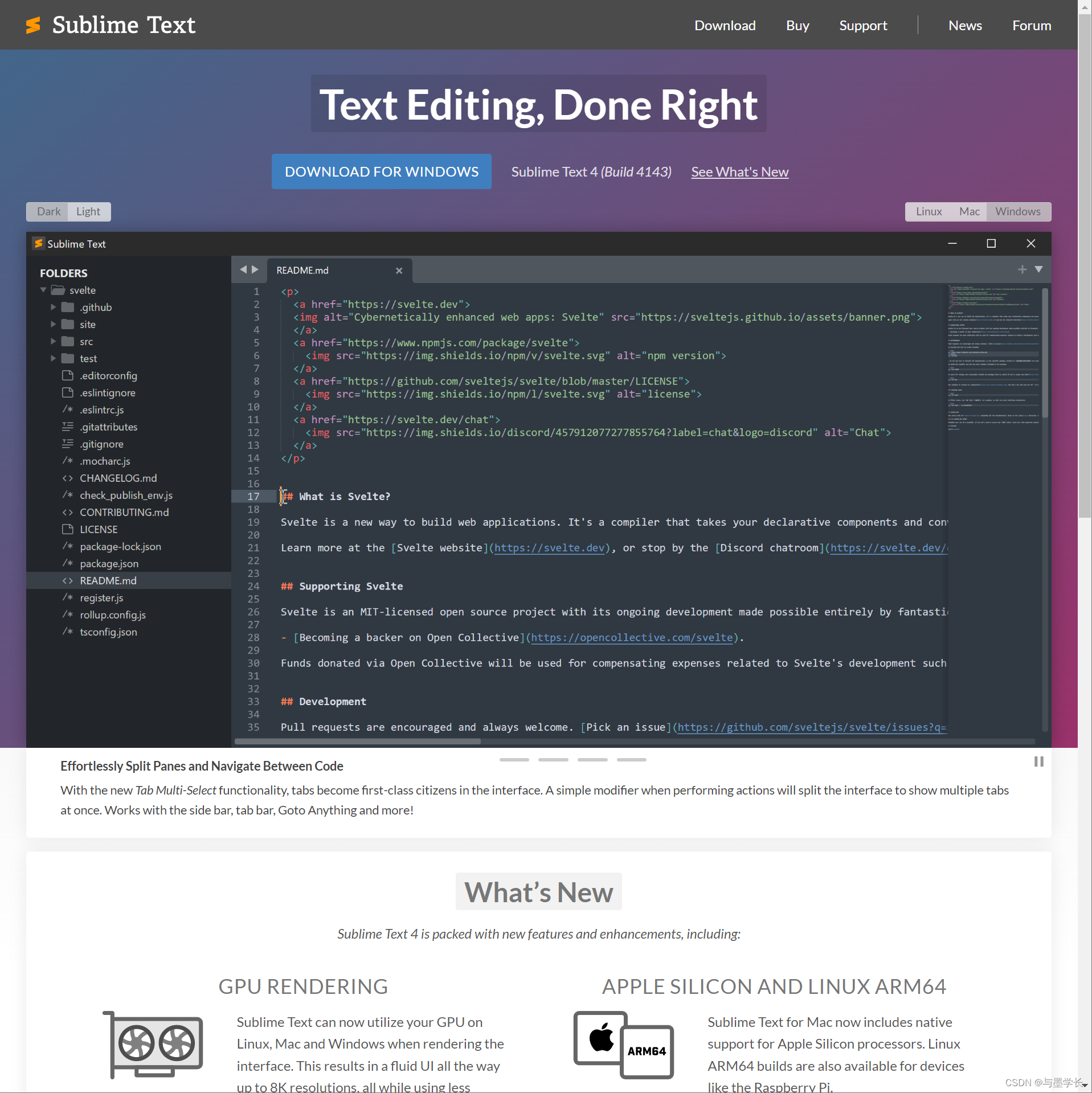Click the code icon beside rollup.config.js
Image resolution: width=1092 pixels, height=1093 pixels.
[68, 615]
